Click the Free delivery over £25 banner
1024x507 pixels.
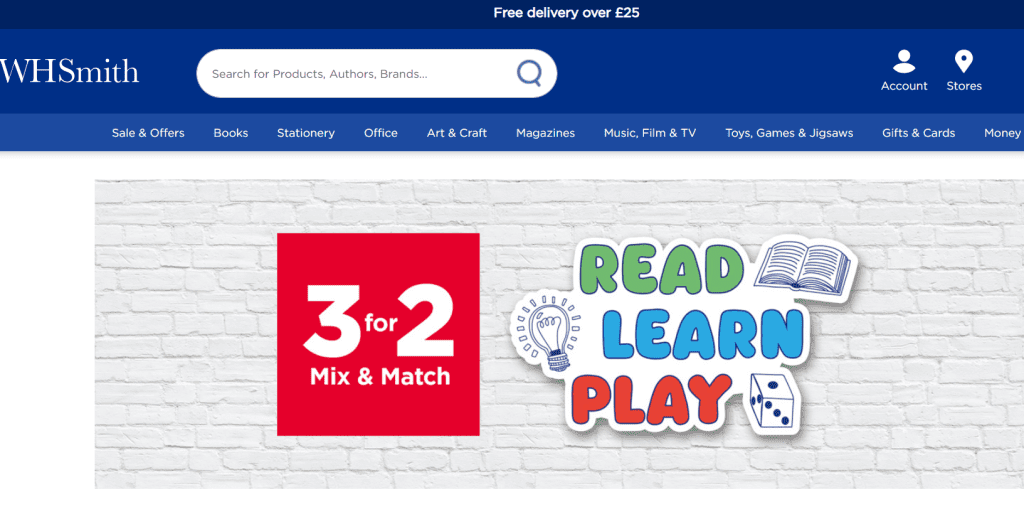pos(566,13)
